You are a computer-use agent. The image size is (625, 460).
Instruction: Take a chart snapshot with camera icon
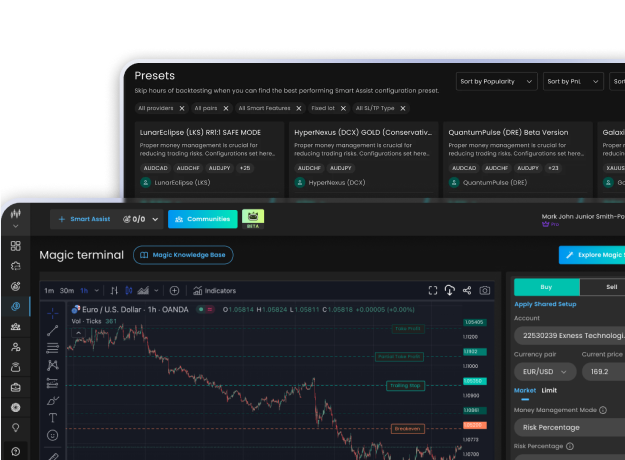[x=485, y=290]
